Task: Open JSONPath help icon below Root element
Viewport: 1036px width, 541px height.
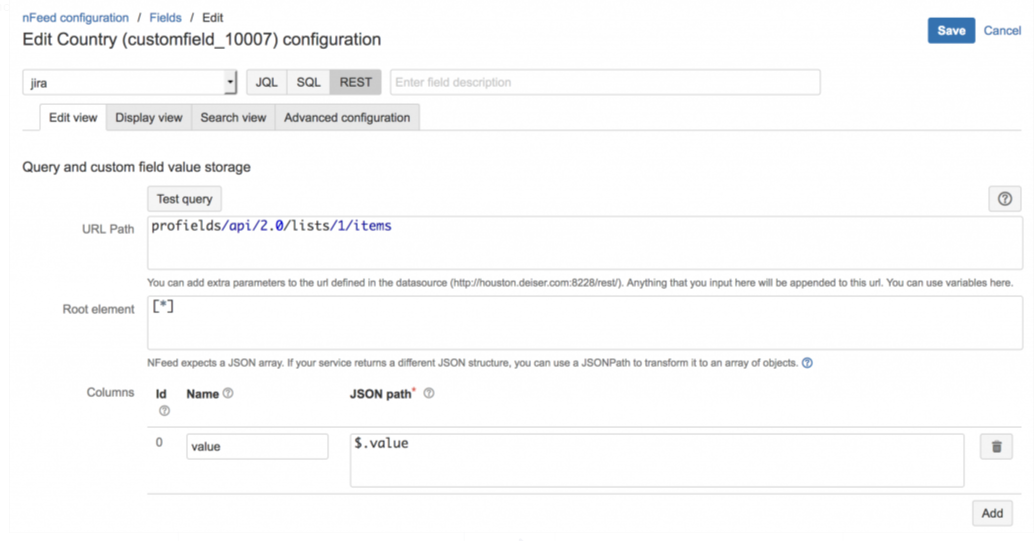Action: pyautogui.click(x=807, y=363)
